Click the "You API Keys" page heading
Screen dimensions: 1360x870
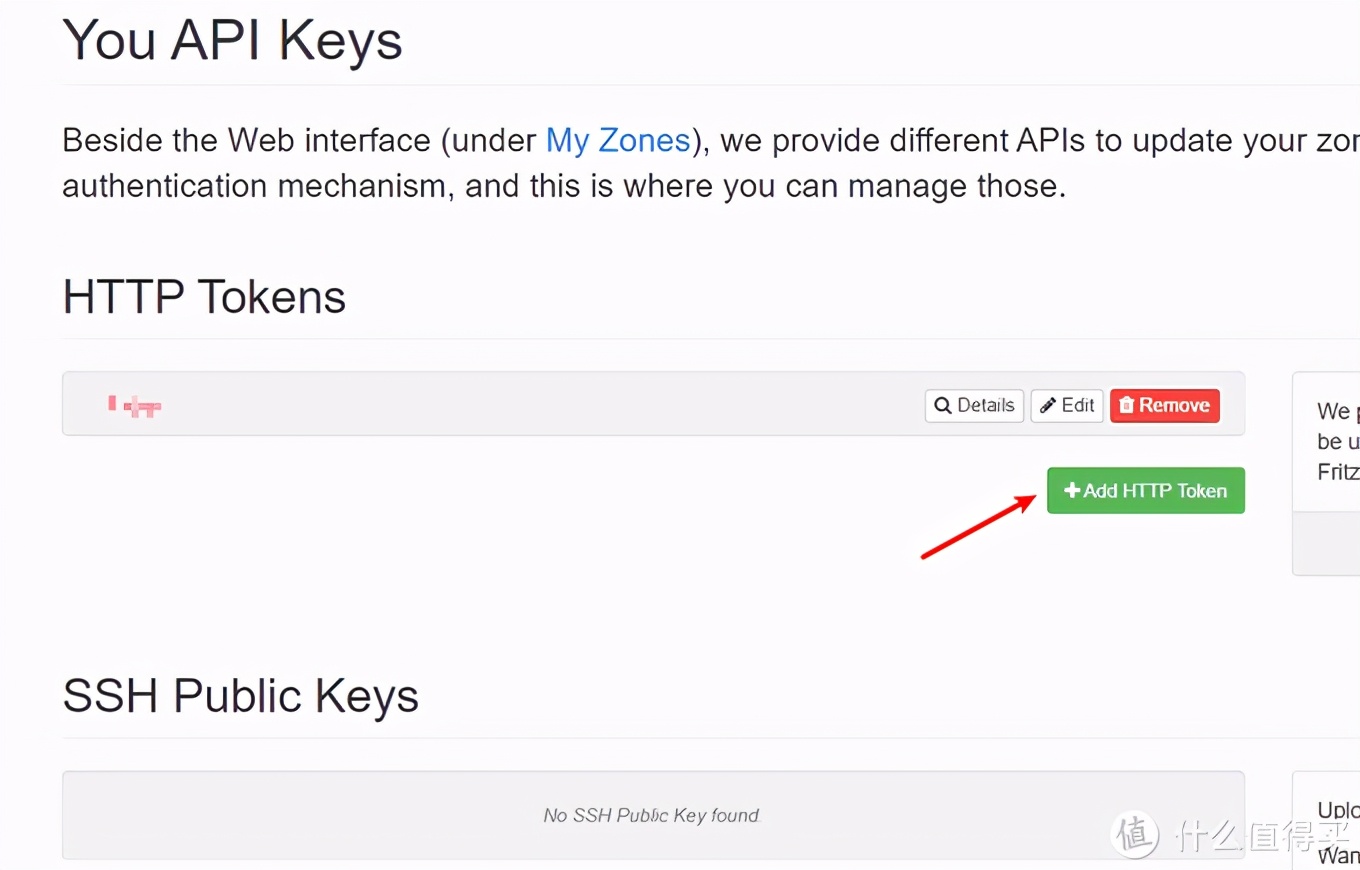(232, 41)
